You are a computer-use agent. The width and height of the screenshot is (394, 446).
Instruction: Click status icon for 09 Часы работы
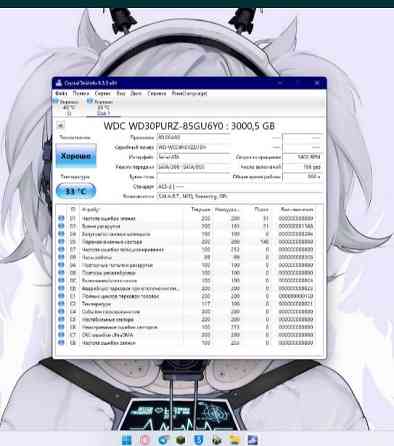click(61, 257)
